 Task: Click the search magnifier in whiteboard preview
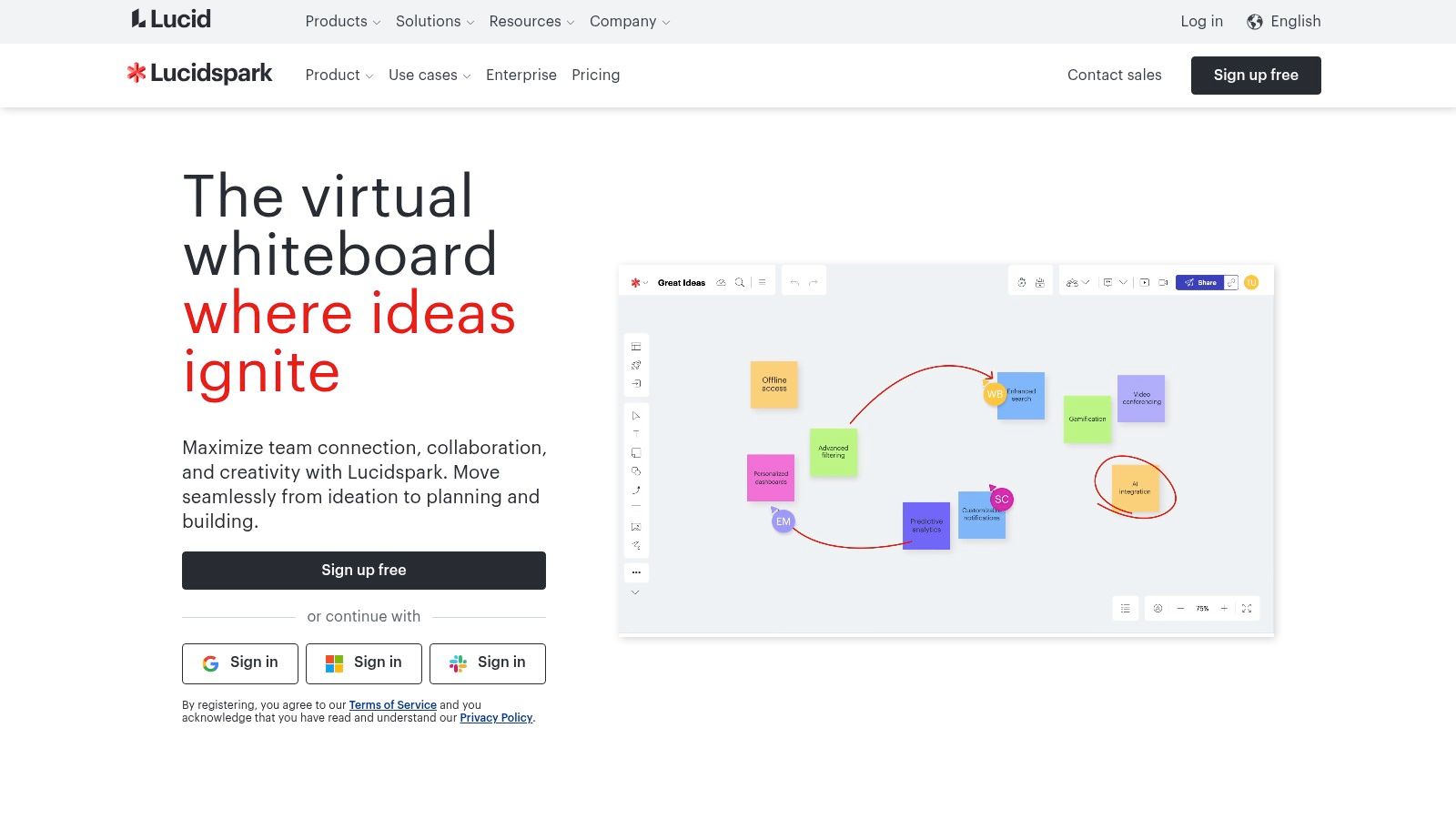pyautogui.click(x=740, y=282)
